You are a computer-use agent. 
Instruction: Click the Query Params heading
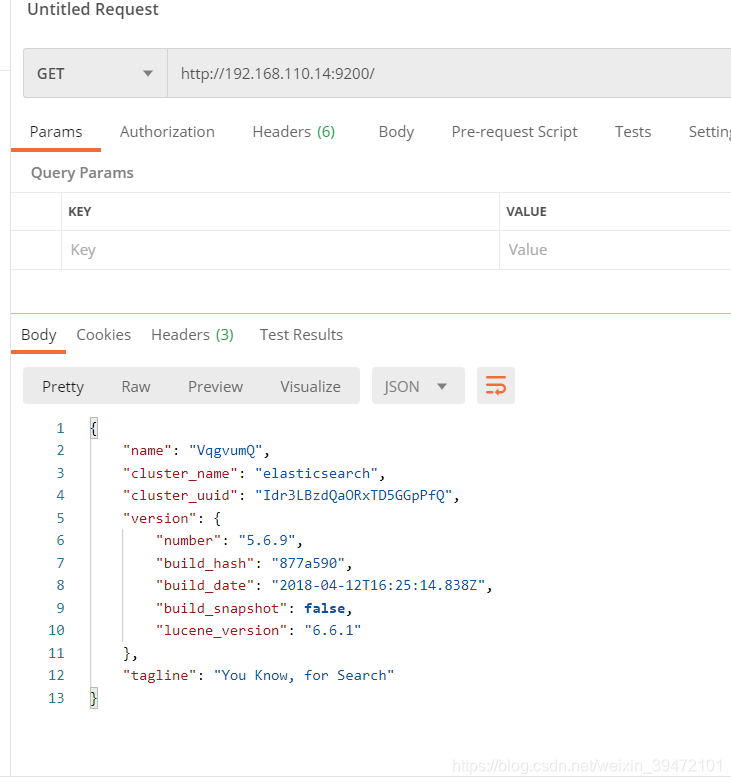click(x=82, y=173)
